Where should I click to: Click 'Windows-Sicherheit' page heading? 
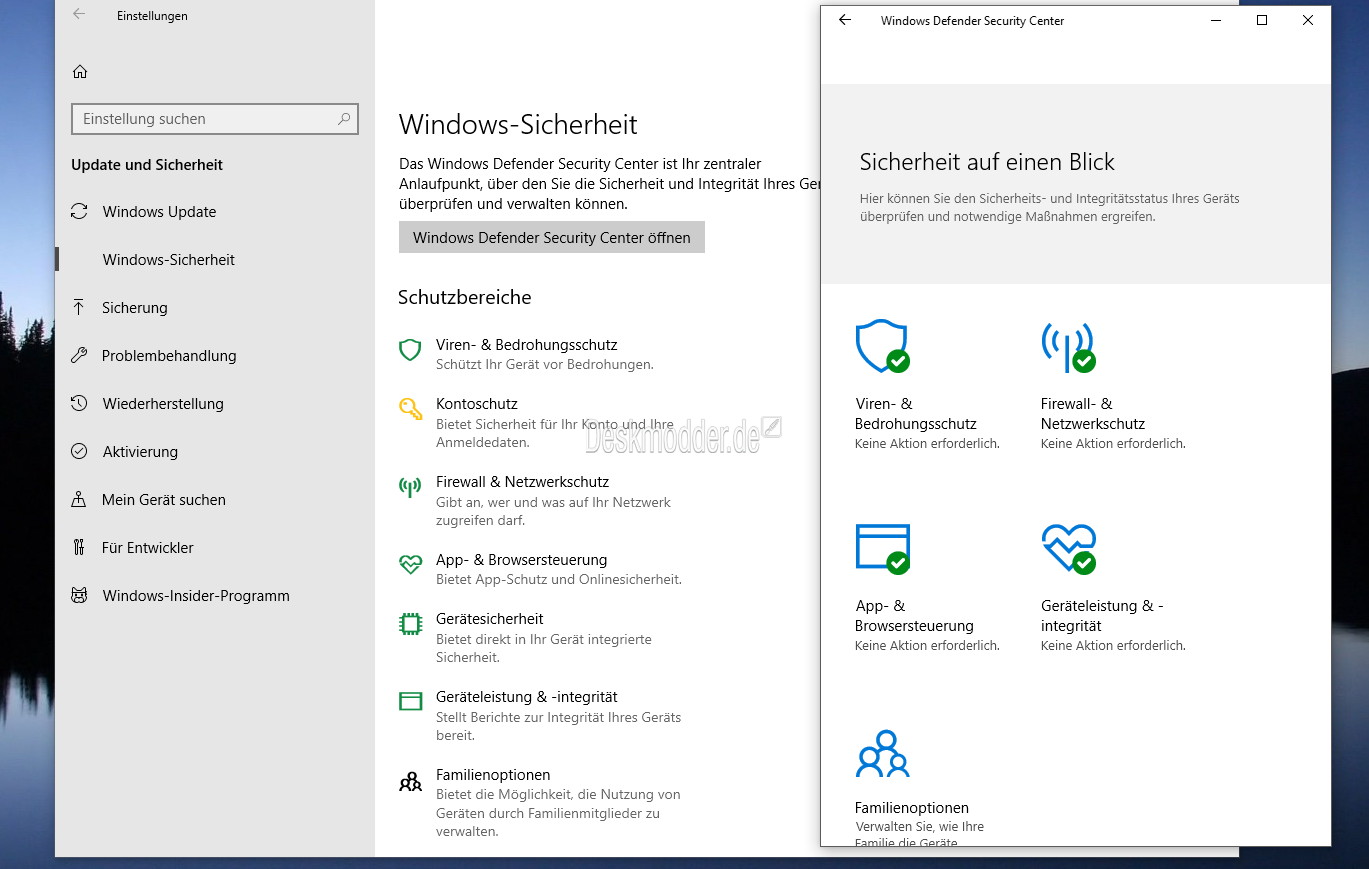(x=518, y=125)
